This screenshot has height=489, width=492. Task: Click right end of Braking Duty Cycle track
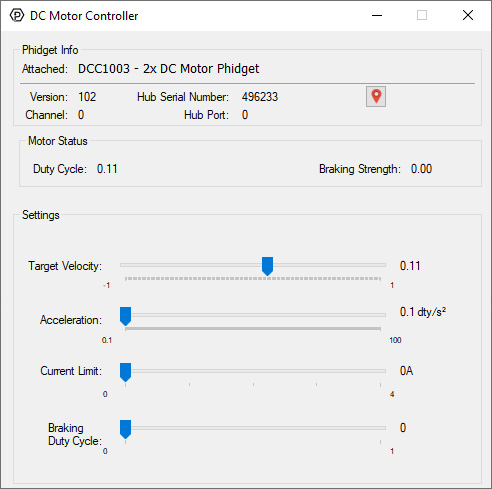pyautogui.click(x=380, y=428)
